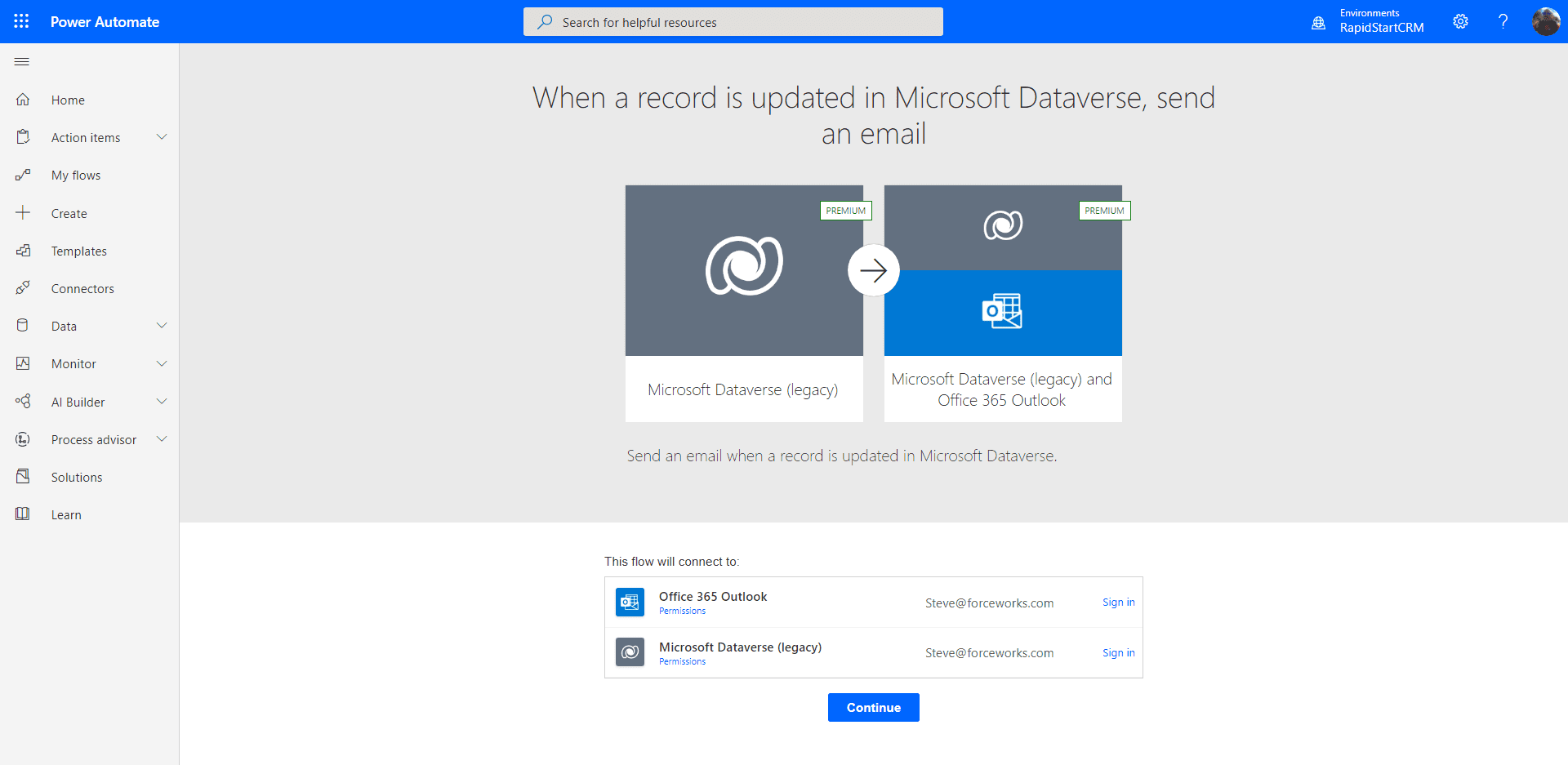Open Power Automate settings gear
Image resolution: width=1568 pixels, height=765 pixels.
(x=1461, y=21)
